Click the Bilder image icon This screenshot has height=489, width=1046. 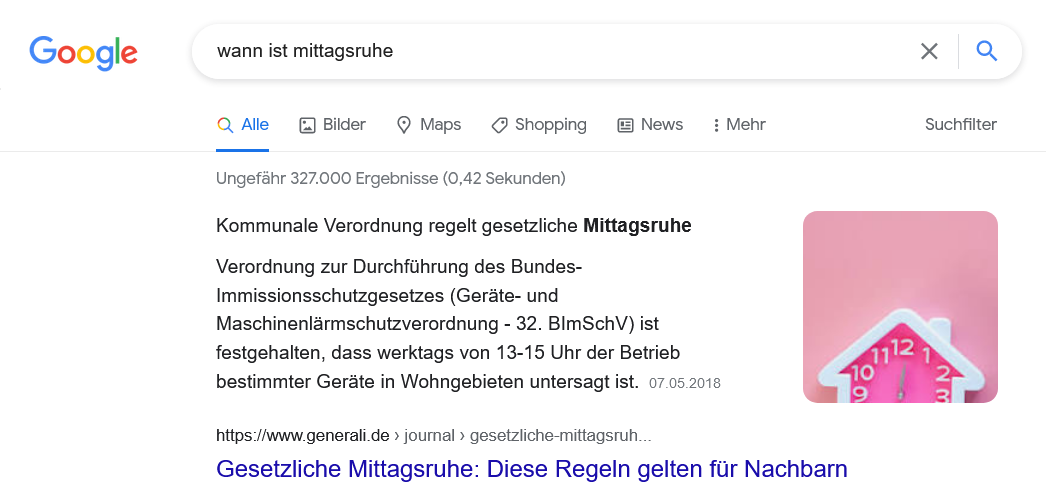point(307,125)
